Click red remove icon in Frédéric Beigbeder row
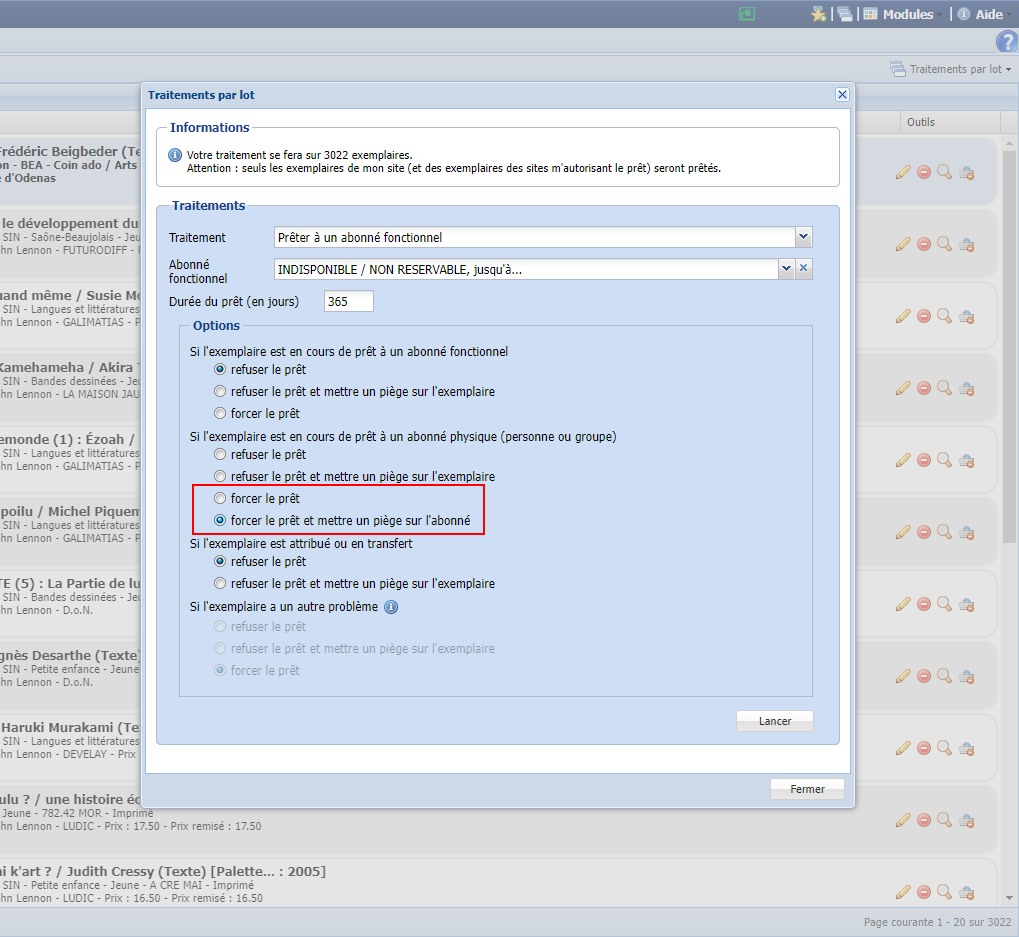The width and height of the screenshot is (1019, 937). click(924, 172)
